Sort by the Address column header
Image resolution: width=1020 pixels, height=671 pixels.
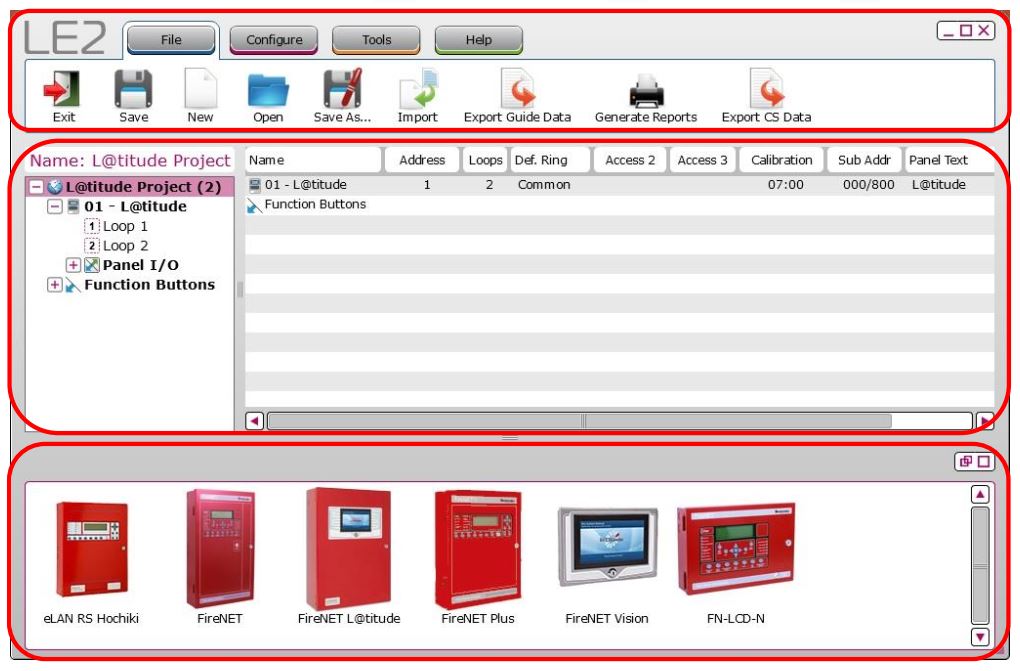422,160
